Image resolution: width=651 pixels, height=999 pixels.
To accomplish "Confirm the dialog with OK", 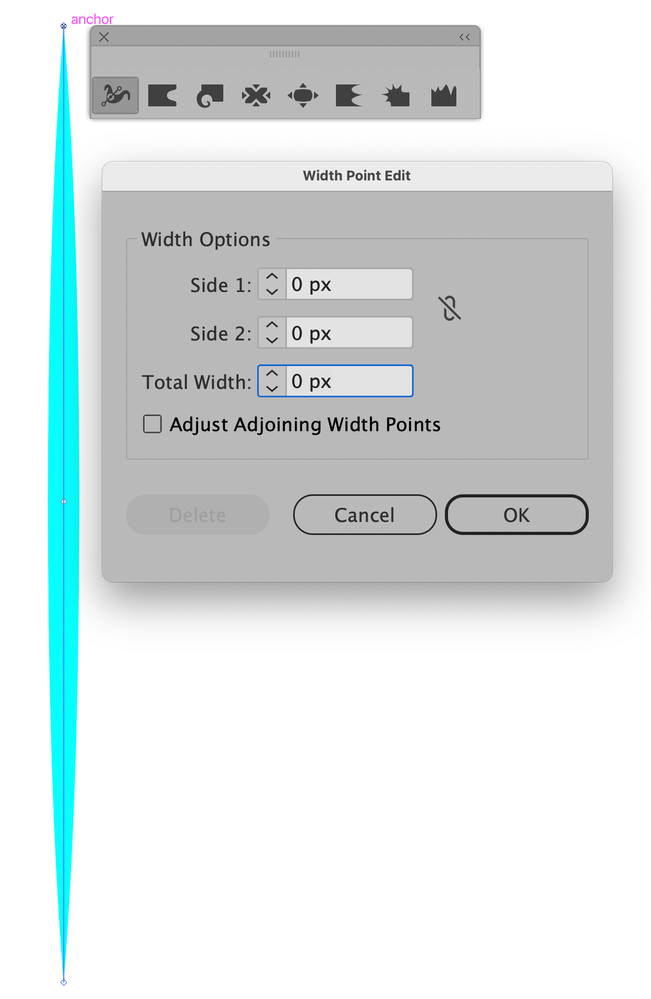I will coord(517,515).
